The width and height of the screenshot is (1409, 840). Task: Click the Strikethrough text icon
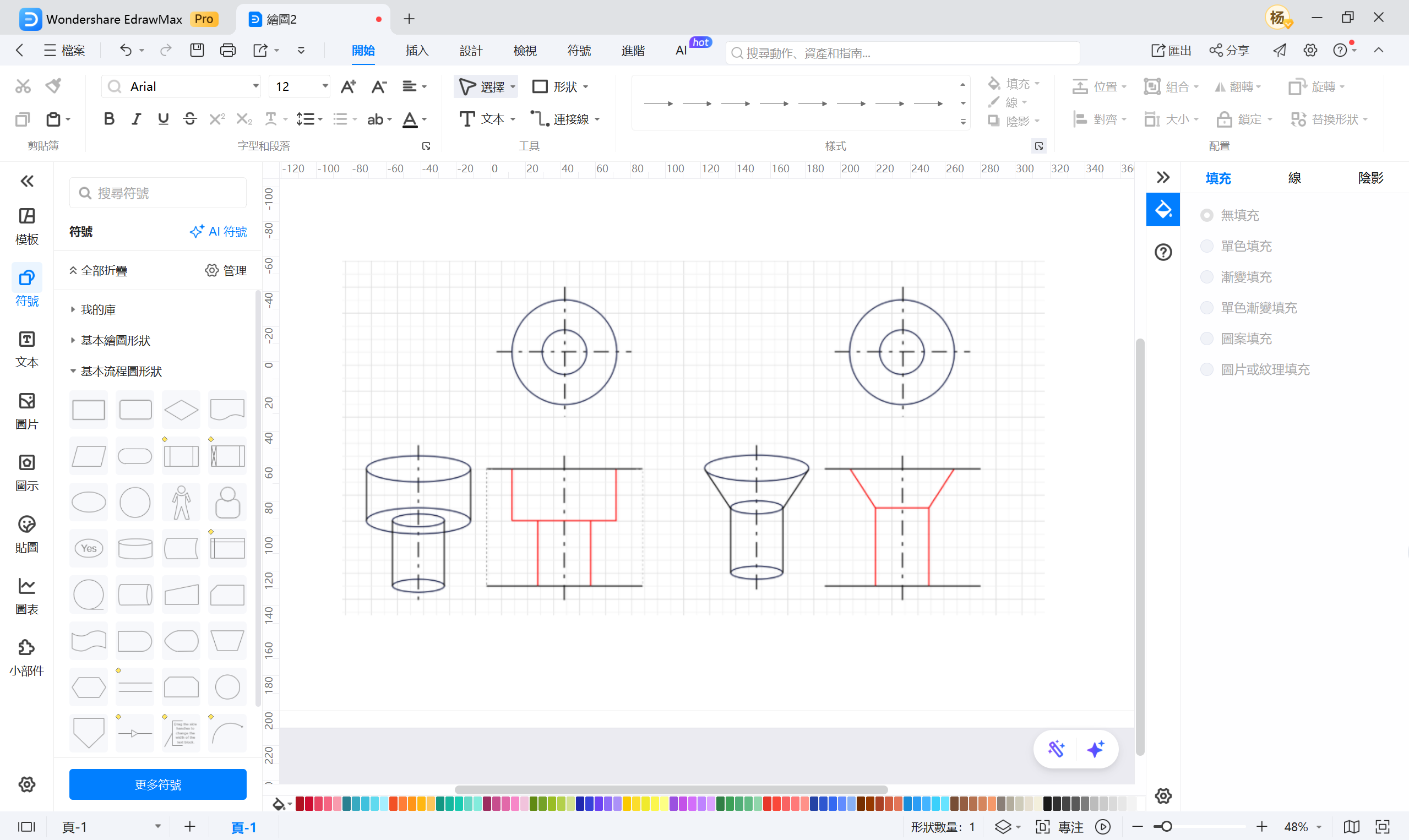coord(190,119)
